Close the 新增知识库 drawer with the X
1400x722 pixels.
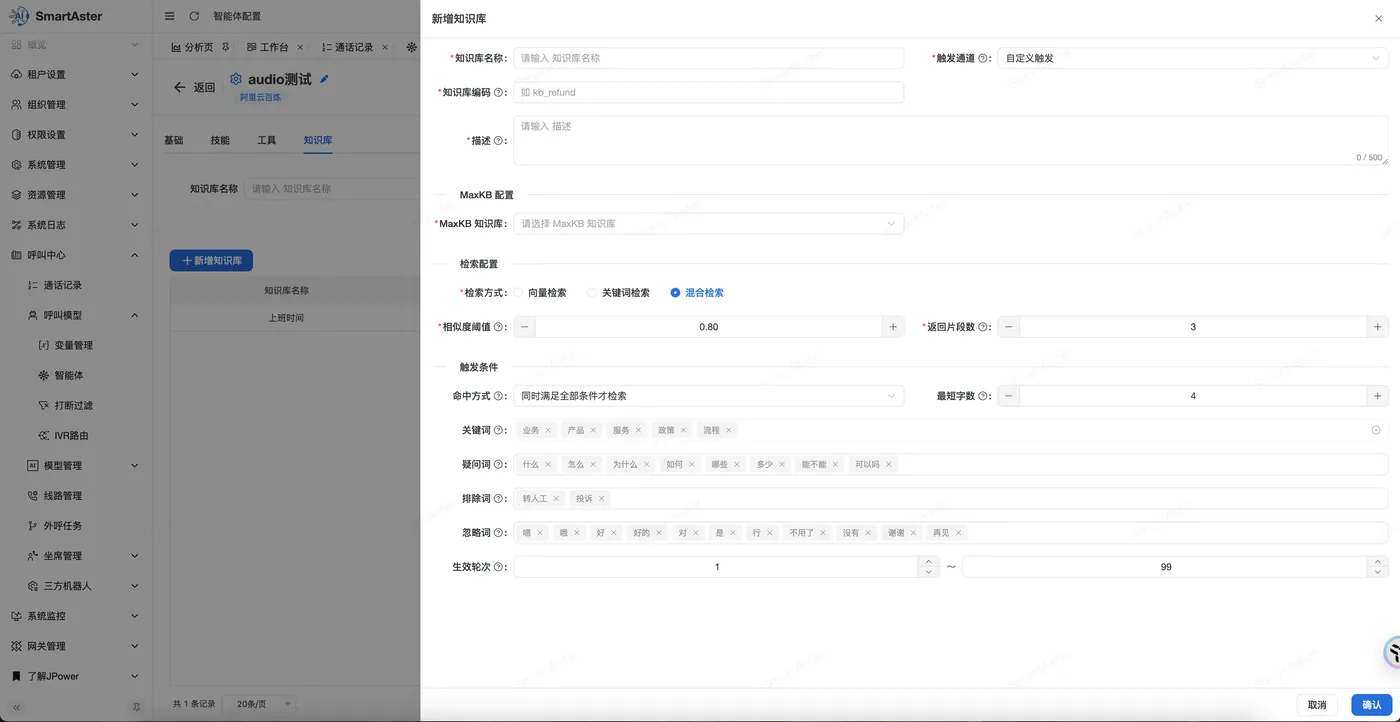coord(1379,19)
